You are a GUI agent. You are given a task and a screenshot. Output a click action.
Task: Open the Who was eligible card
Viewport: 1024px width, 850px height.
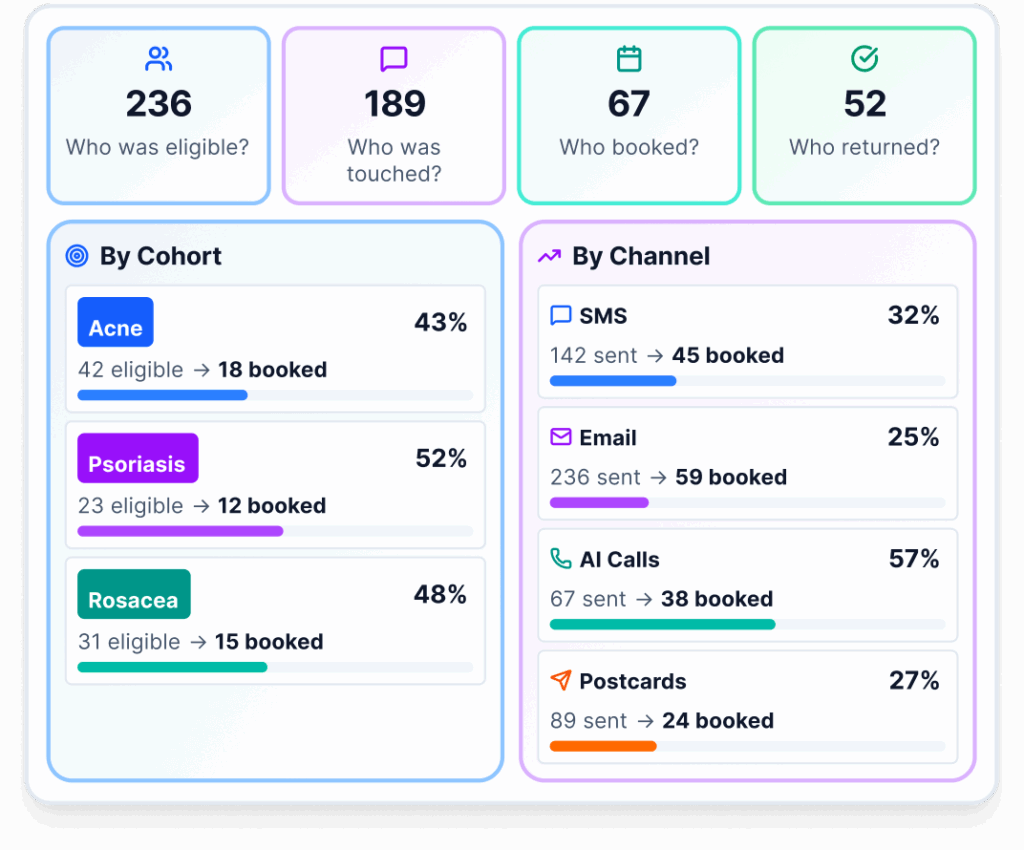158,116
